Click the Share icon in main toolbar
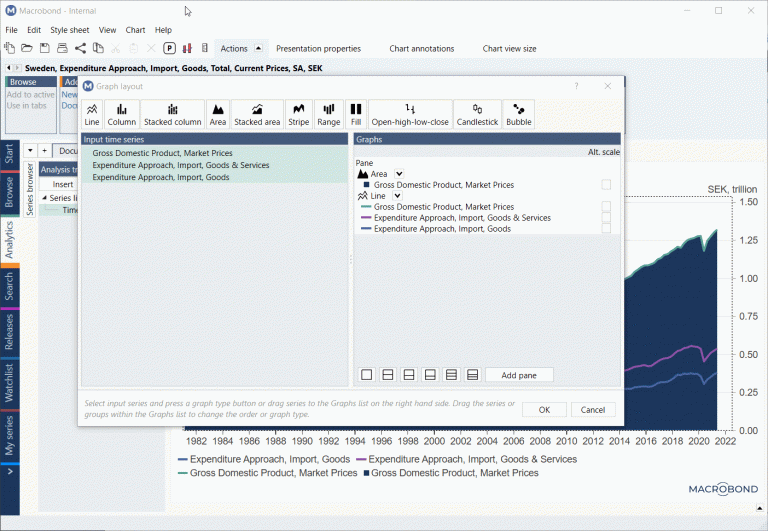This screenshot has height=531, width=768. [x=80, y=48]
